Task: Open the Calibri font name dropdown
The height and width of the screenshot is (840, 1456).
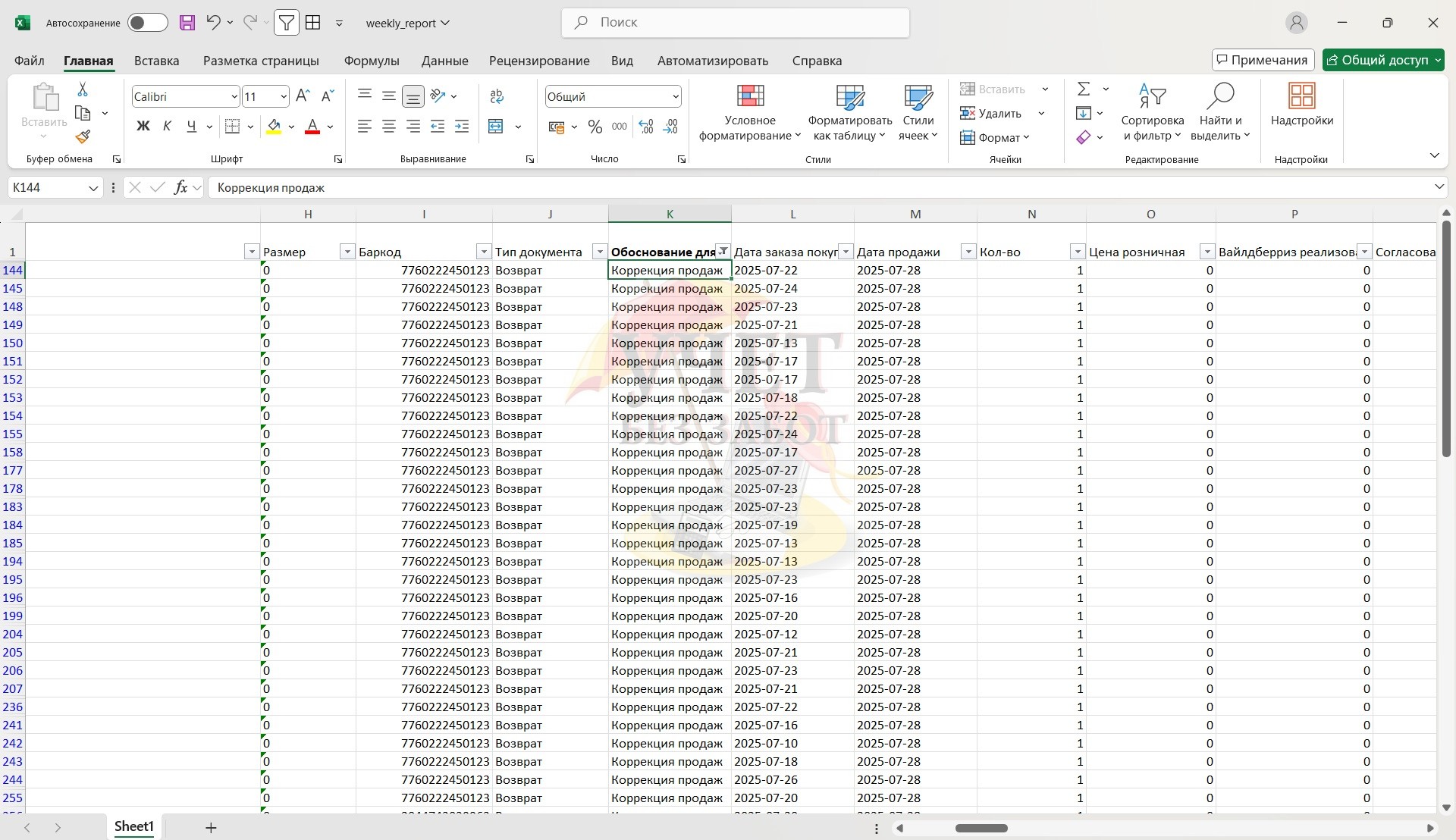Action: 234,96
